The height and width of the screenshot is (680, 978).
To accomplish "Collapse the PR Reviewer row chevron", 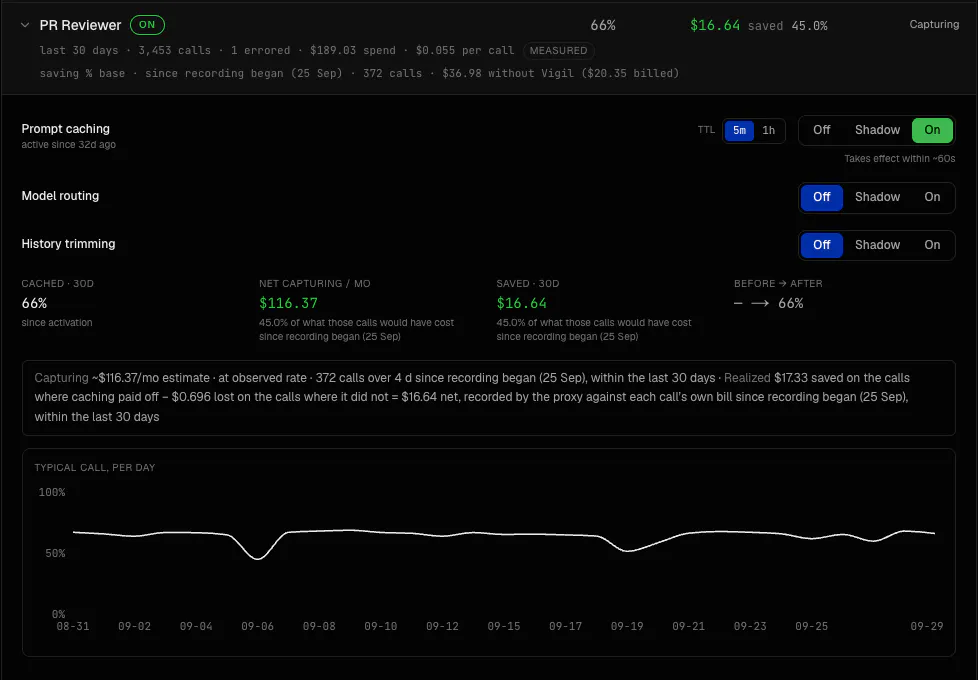I will [x=25, y=25].
